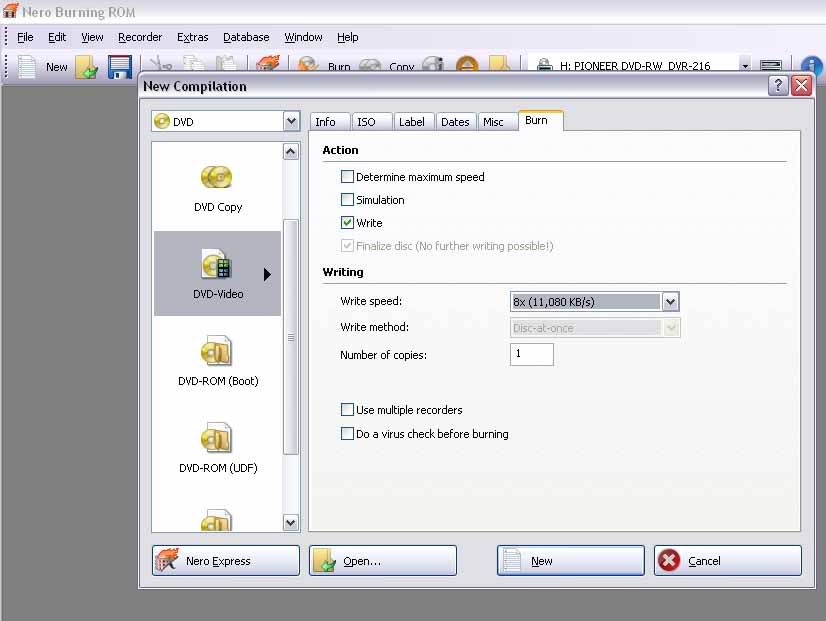Switch to the Dates tab

[456, 122]
